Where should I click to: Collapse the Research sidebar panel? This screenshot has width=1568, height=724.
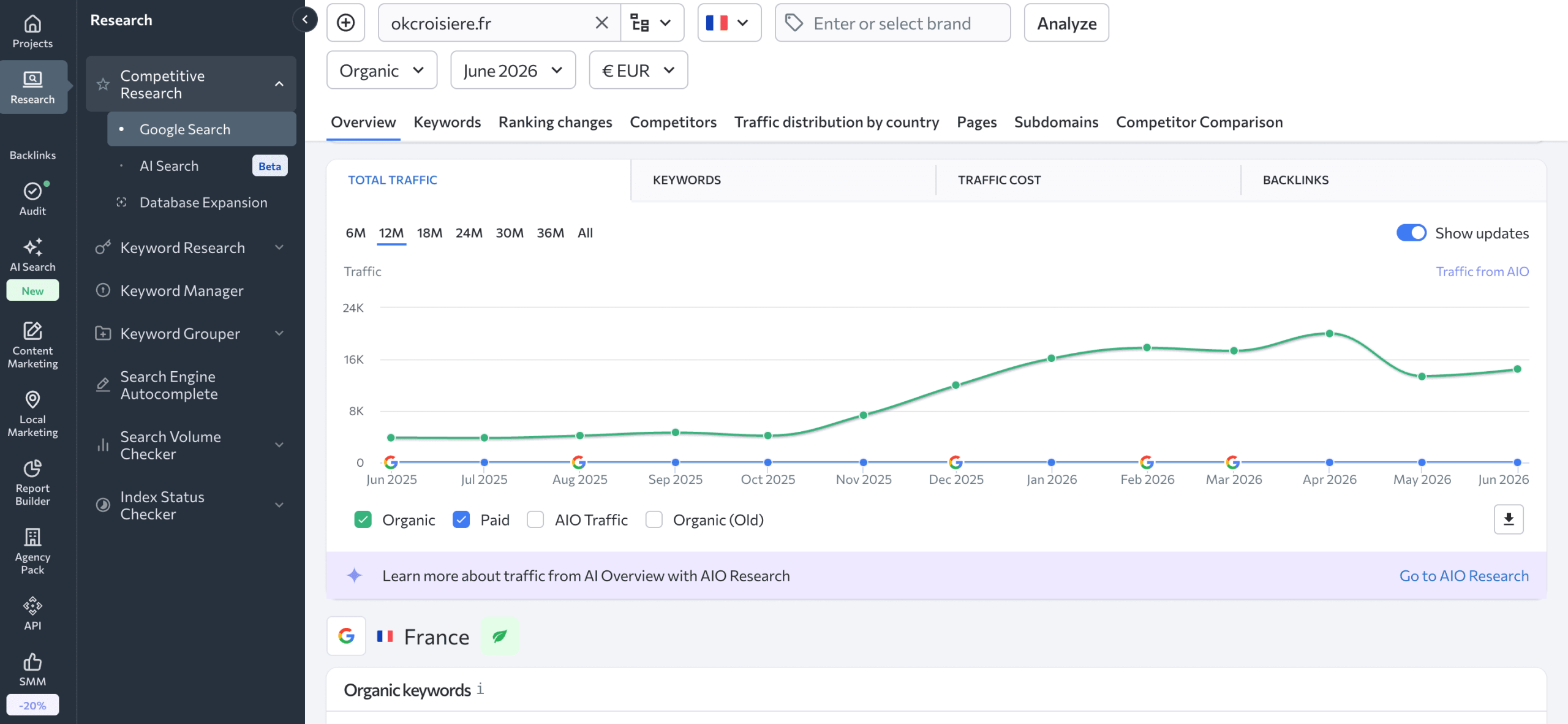coord(305,20)
